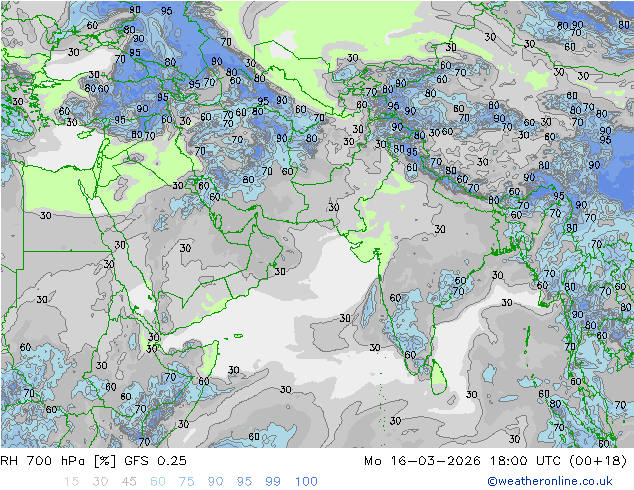This screenshot has height=490, width=634.
Task: Select legend value 45
Action: click(129, 481)
